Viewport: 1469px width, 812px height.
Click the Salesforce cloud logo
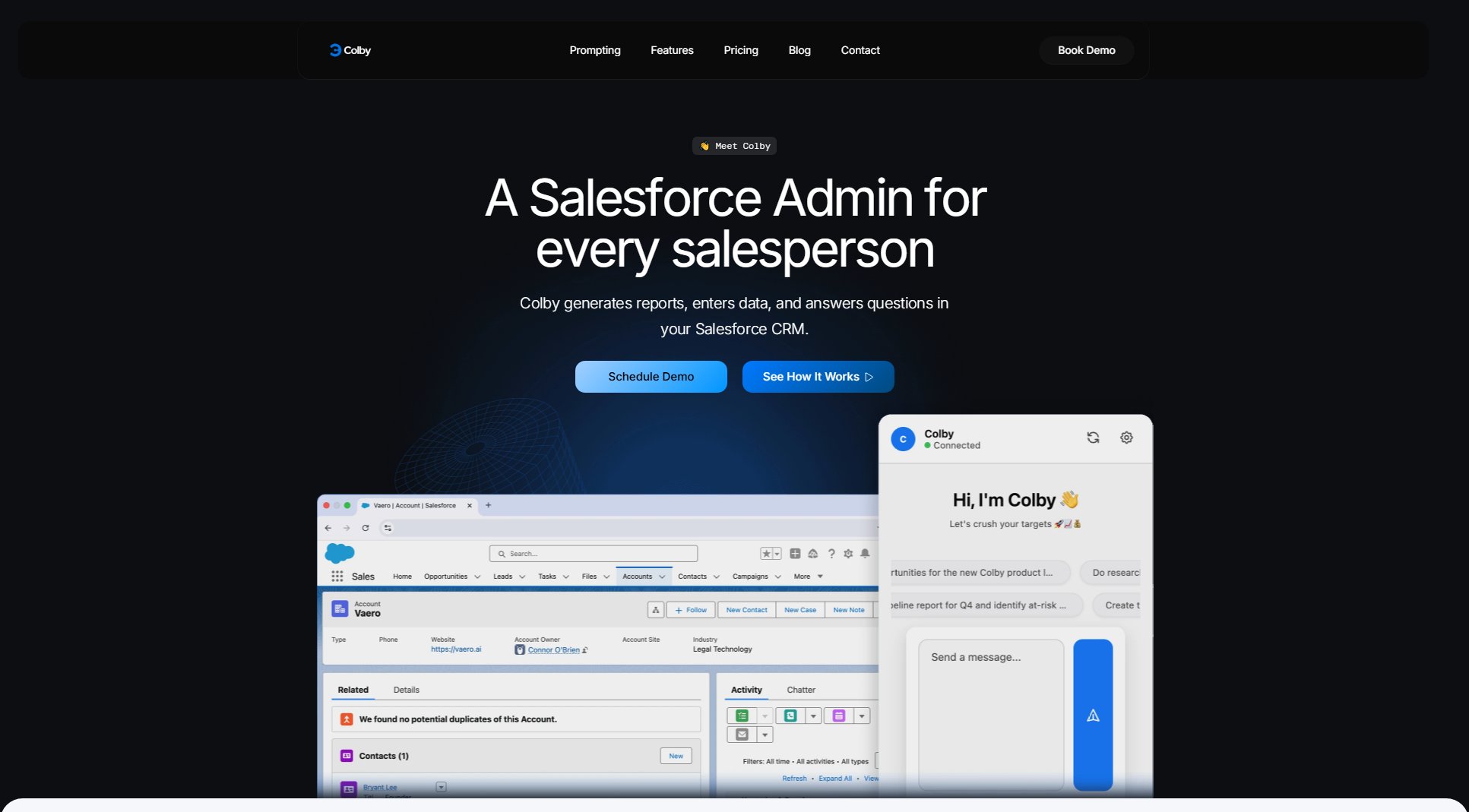point(340,553)
